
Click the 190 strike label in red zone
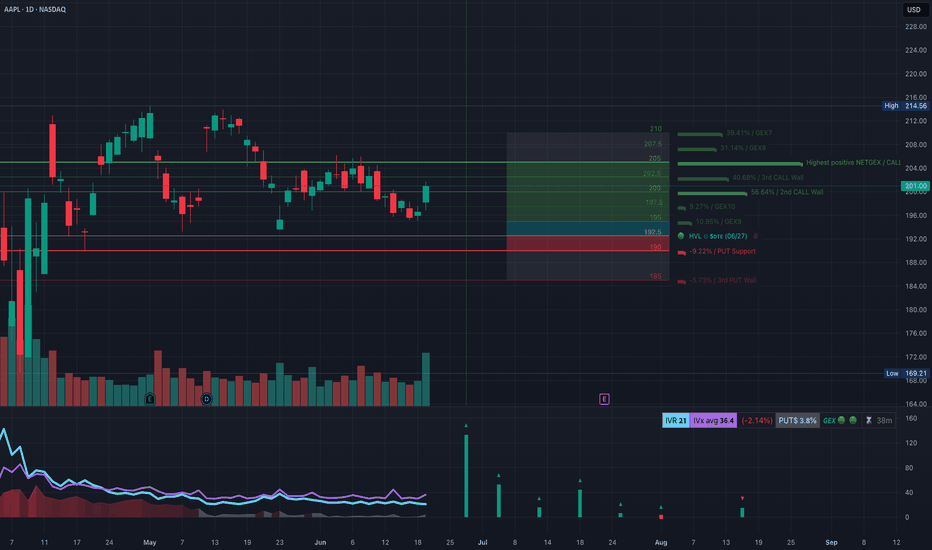coord(655,247)
